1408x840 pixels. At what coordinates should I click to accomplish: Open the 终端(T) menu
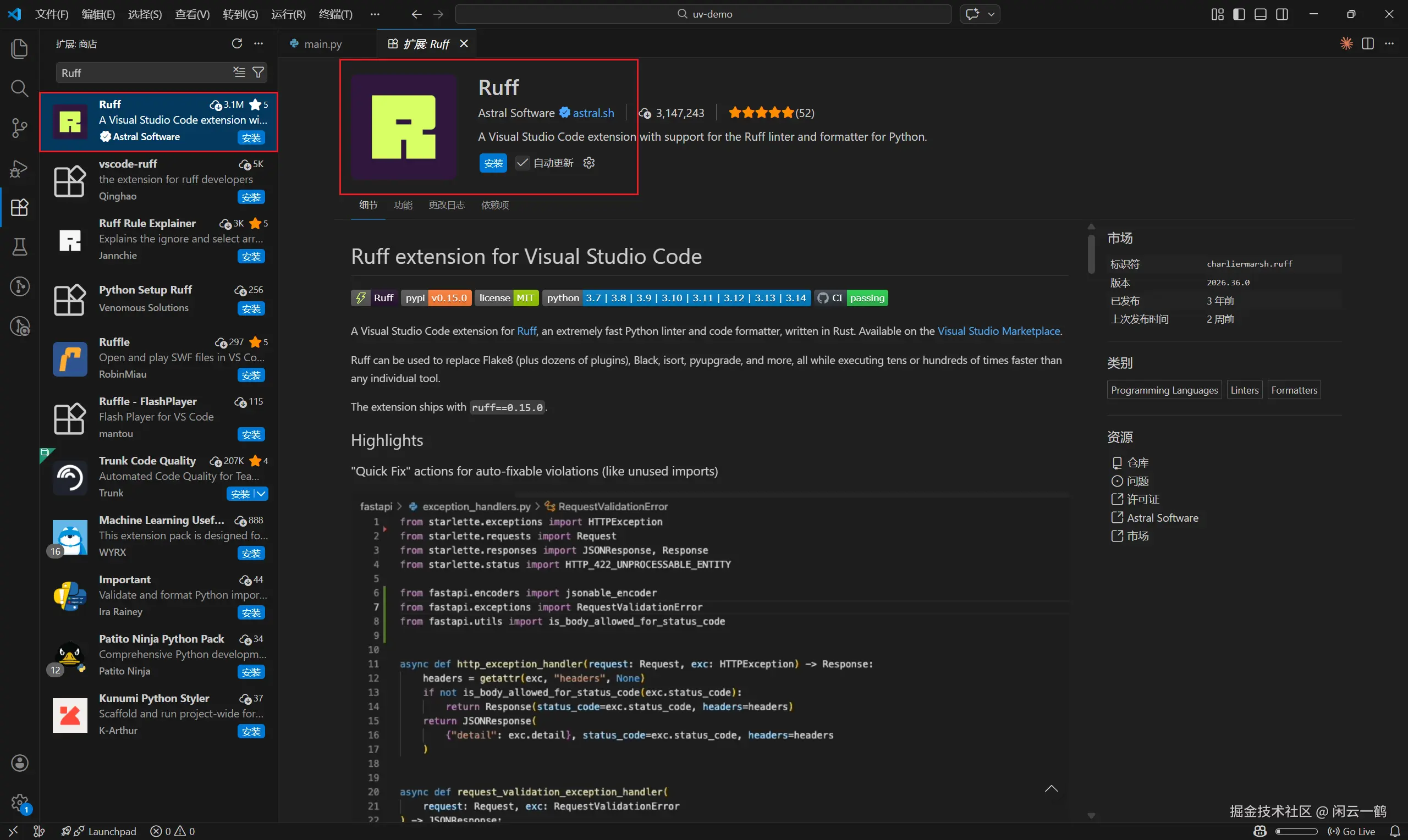[335, 14]
